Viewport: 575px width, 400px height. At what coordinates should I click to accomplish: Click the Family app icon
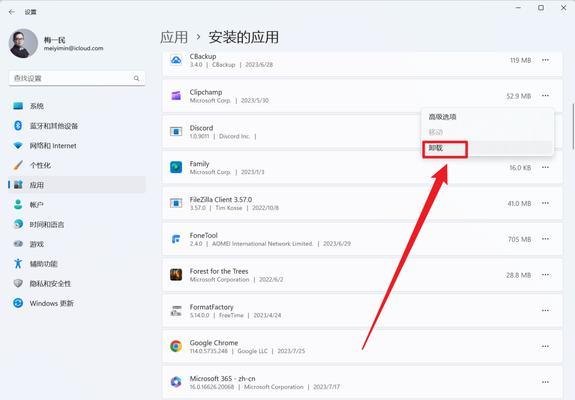click(x=176, y=167)
